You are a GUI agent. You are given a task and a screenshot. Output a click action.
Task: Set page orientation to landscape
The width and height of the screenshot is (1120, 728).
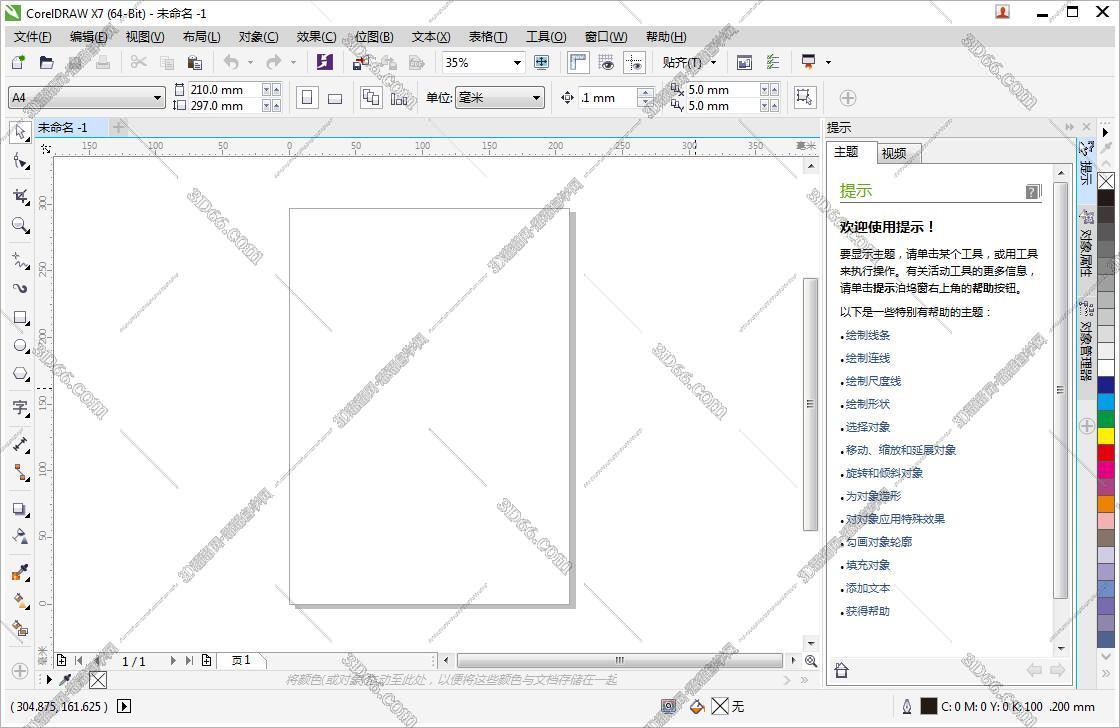pos(334,98)
